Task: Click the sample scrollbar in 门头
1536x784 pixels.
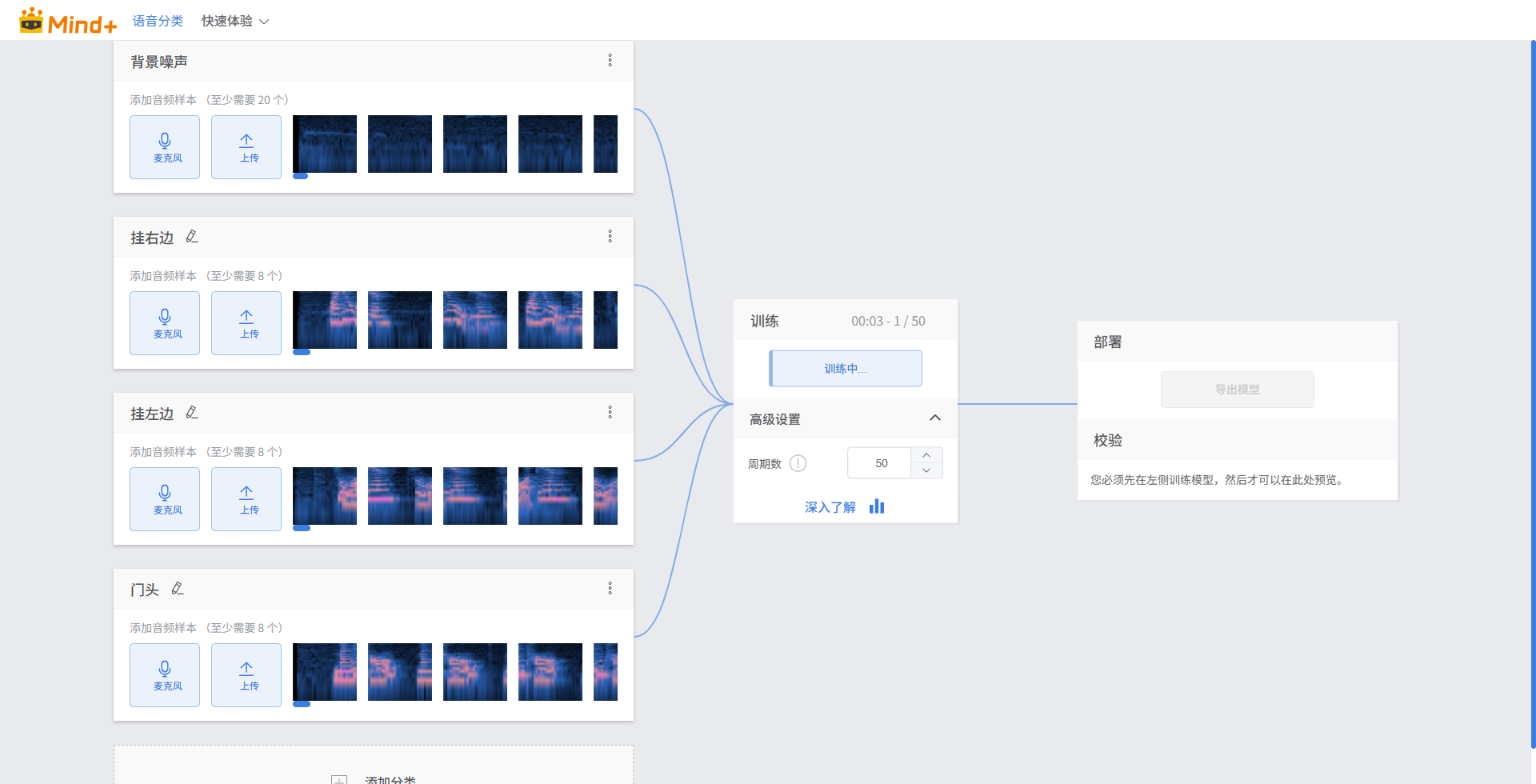Action: (x=302, y=704)
